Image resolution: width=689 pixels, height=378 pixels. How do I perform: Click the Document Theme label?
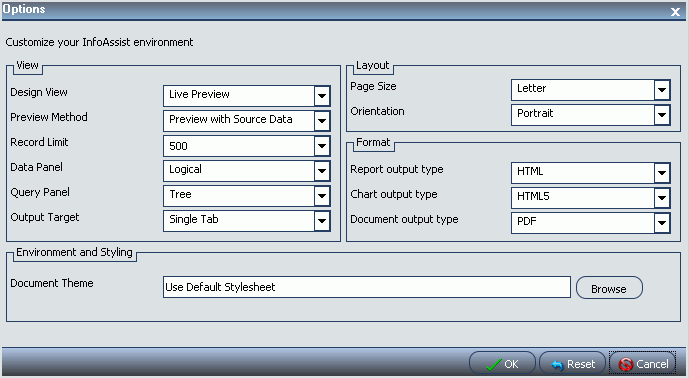click(52, 284)
